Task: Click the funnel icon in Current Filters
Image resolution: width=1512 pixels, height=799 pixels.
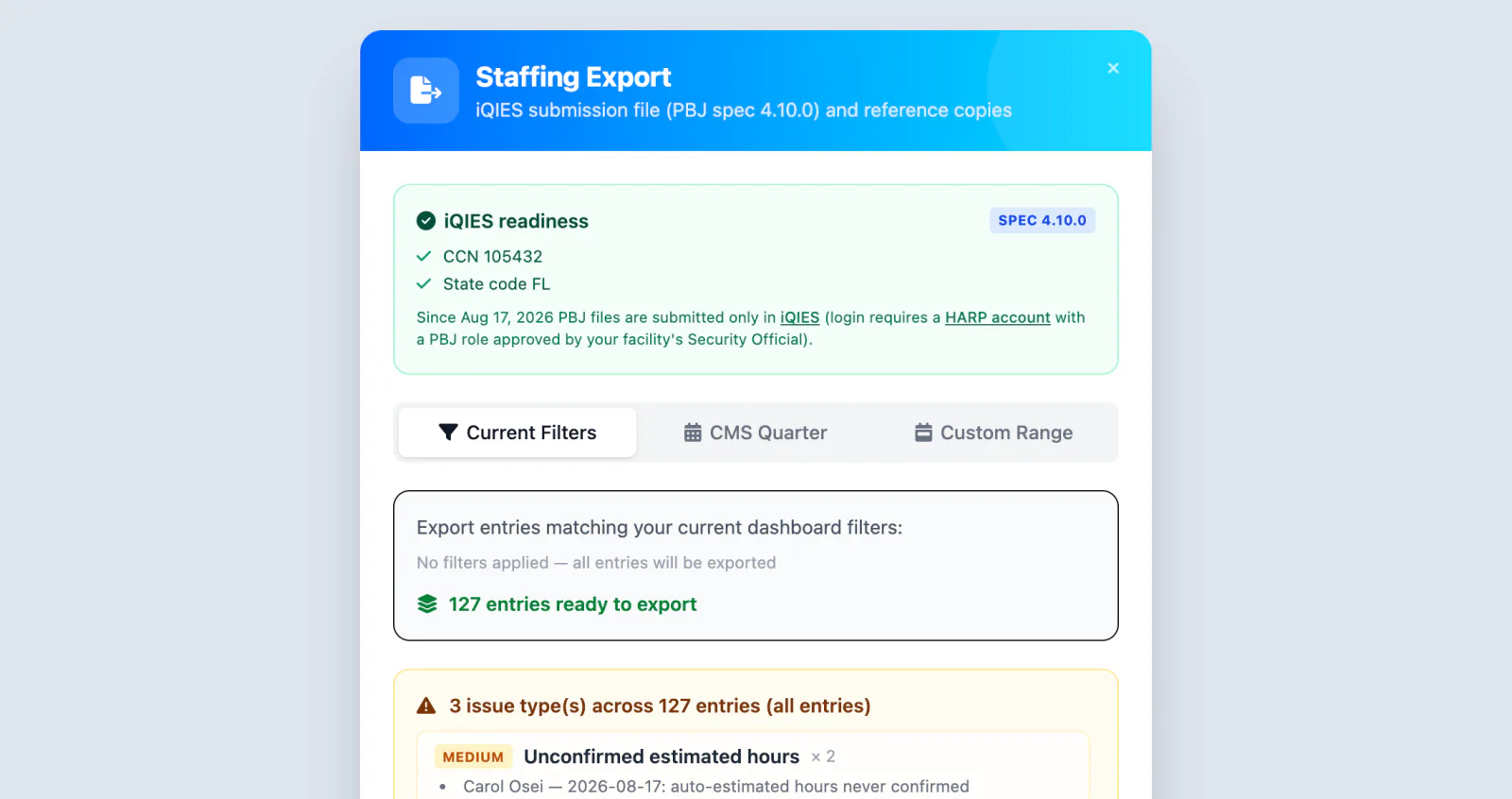Action: [x=448, y=433]
